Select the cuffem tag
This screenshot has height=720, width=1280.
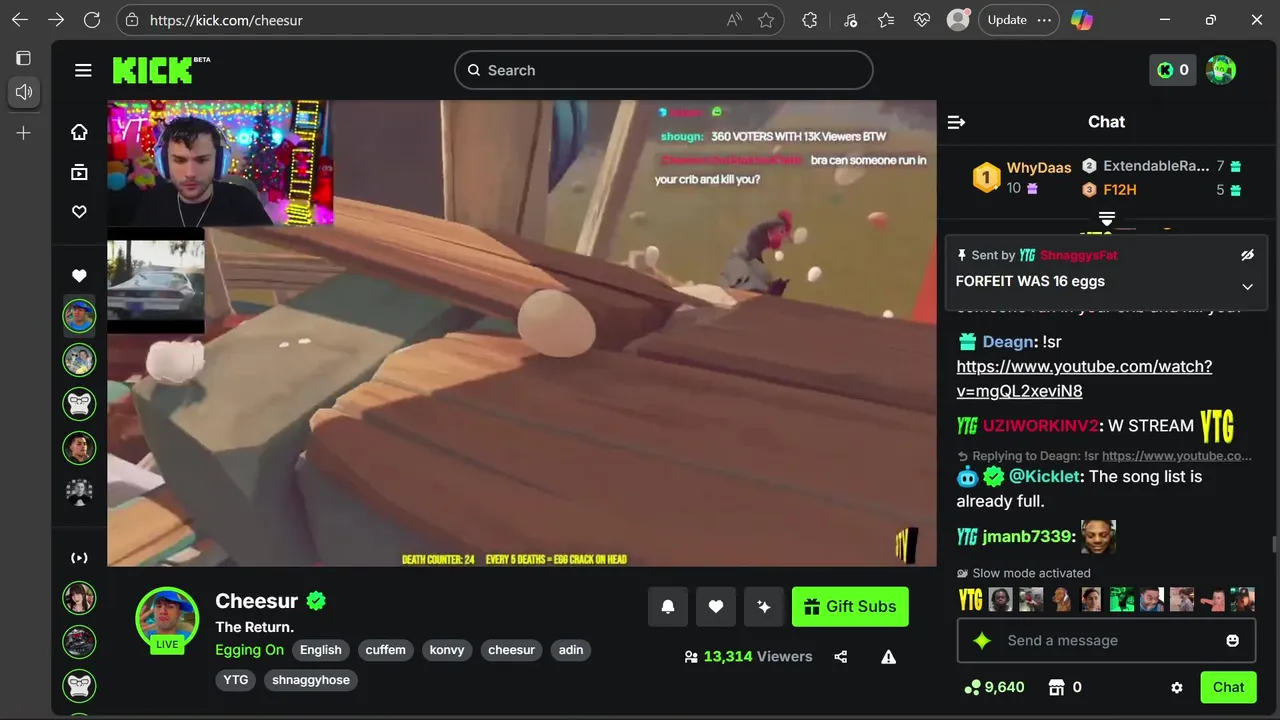point(386,650)
